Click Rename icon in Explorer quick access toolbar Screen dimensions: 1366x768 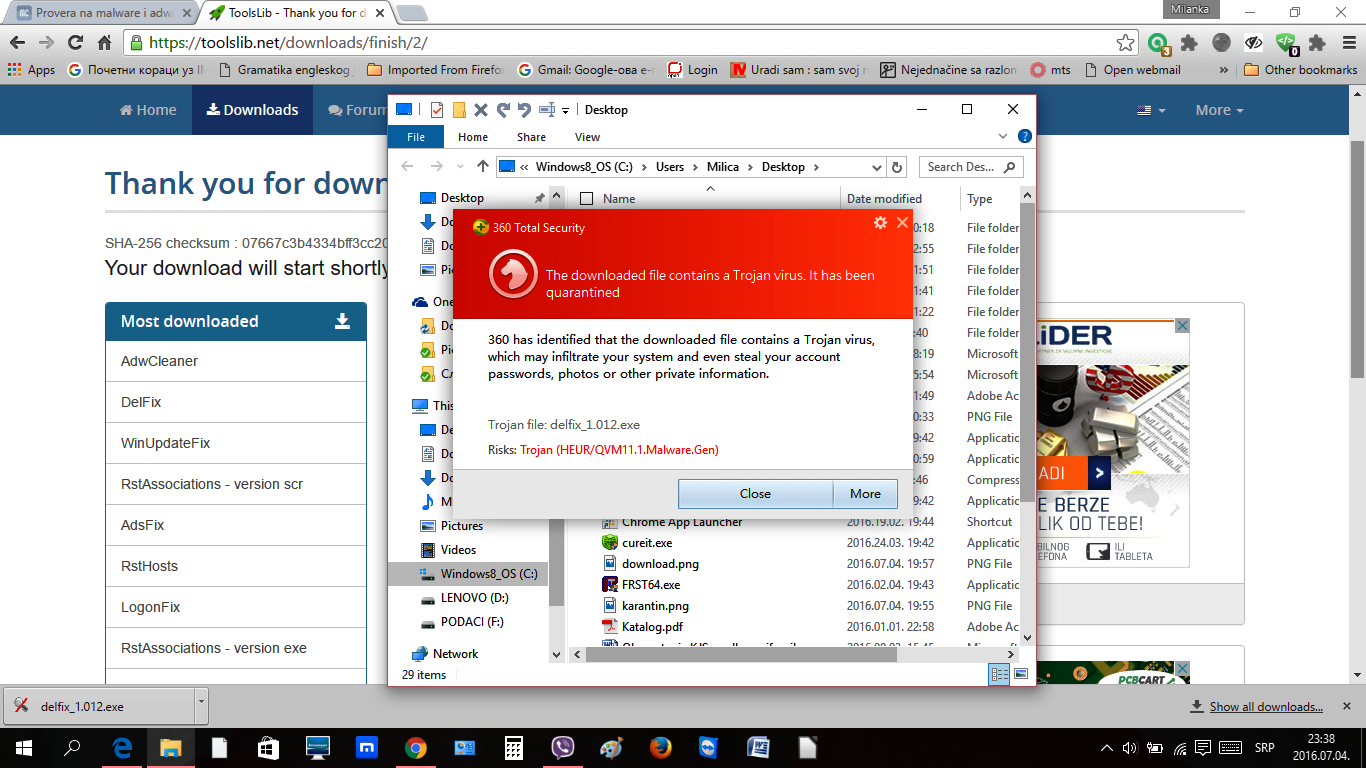coord(547,110)
